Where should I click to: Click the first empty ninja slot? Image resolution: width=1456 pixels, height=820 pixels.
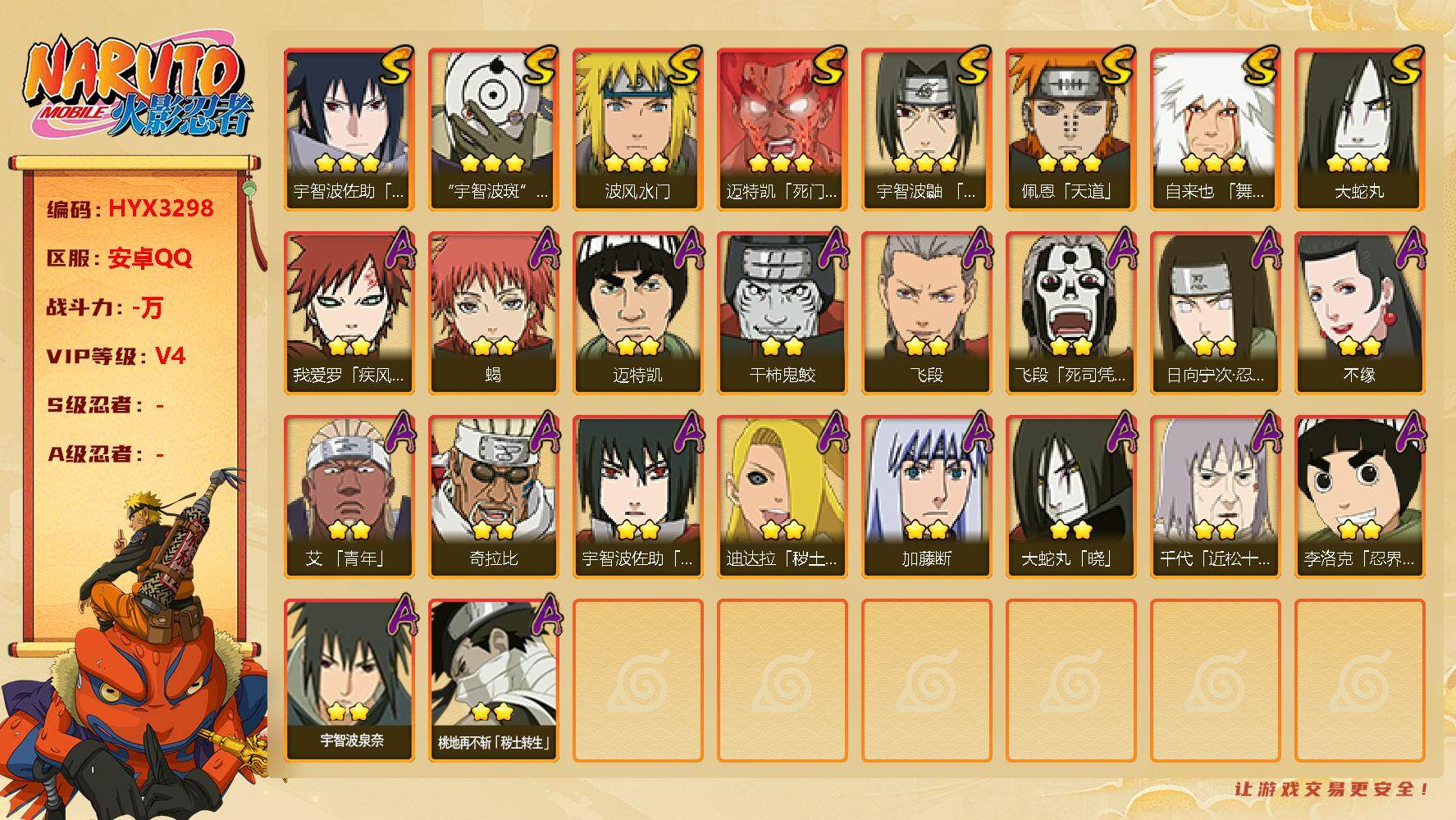637,681
